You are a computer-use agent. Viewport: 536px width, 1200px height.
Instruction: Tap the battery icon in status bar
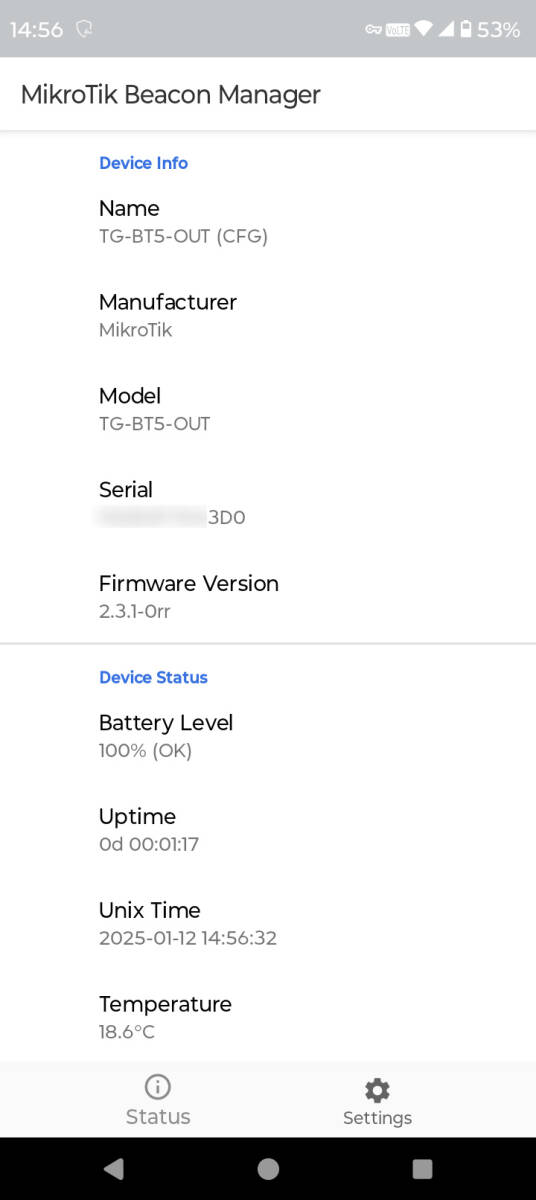pyautogui.click(x=465, y=30)
